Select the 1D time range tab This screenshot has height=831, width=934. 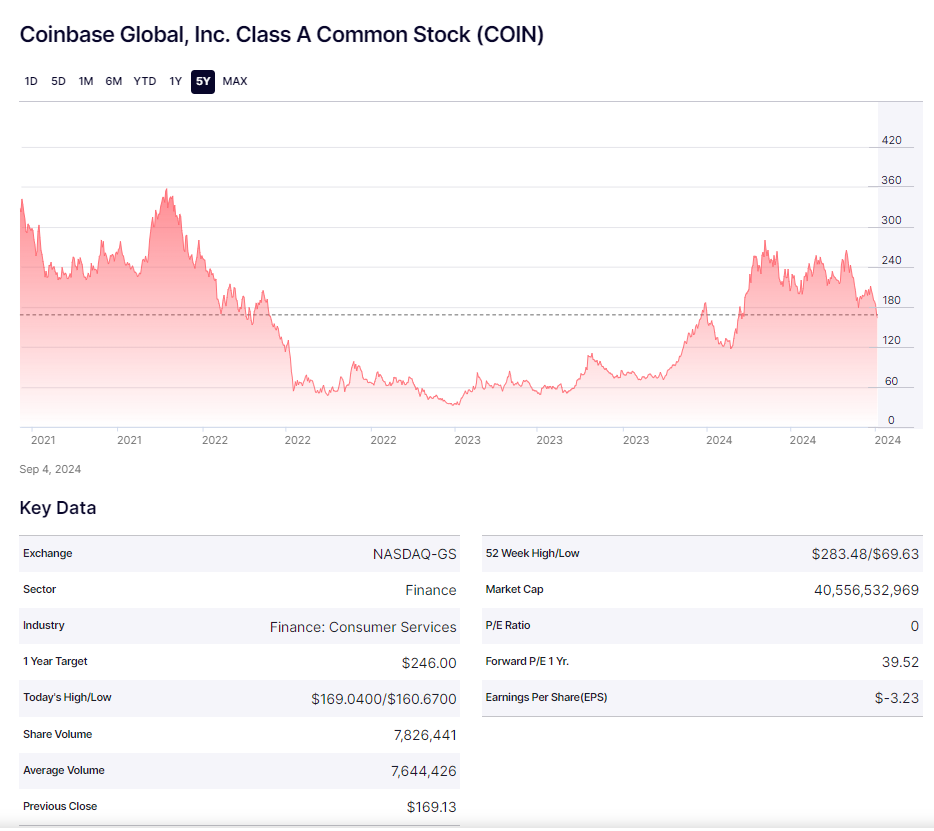(x=31, y=81)
